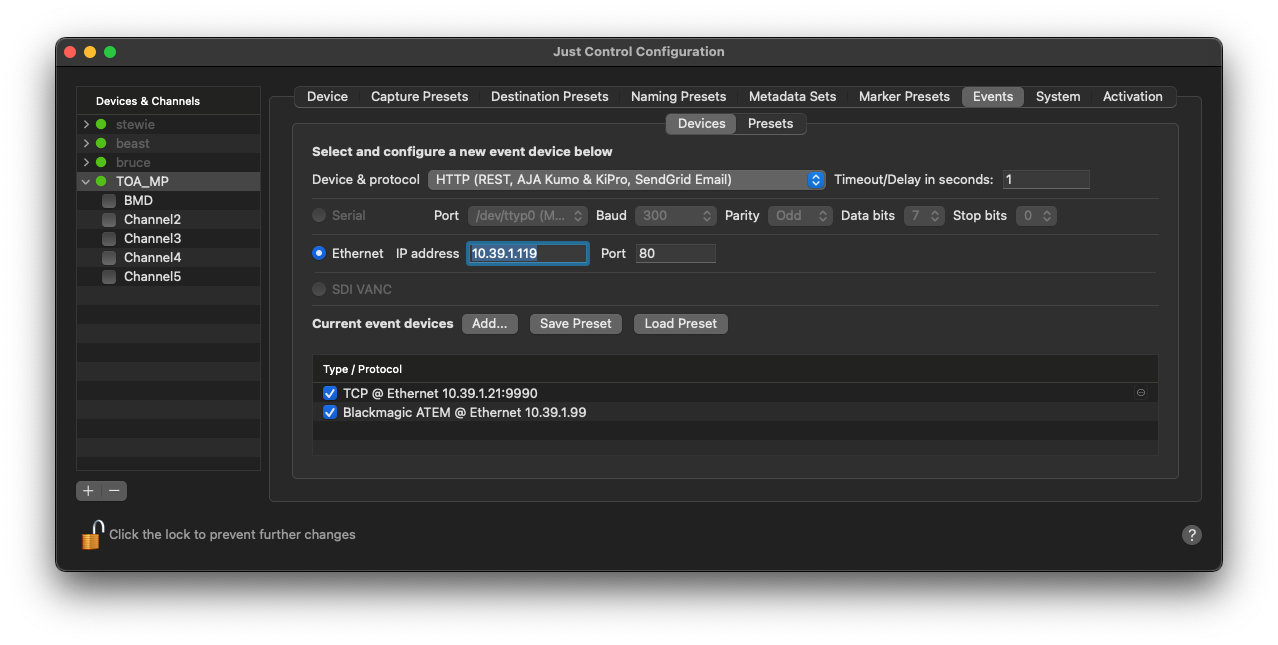Switch to the Naming Presets tab

[x=678, y=97]
